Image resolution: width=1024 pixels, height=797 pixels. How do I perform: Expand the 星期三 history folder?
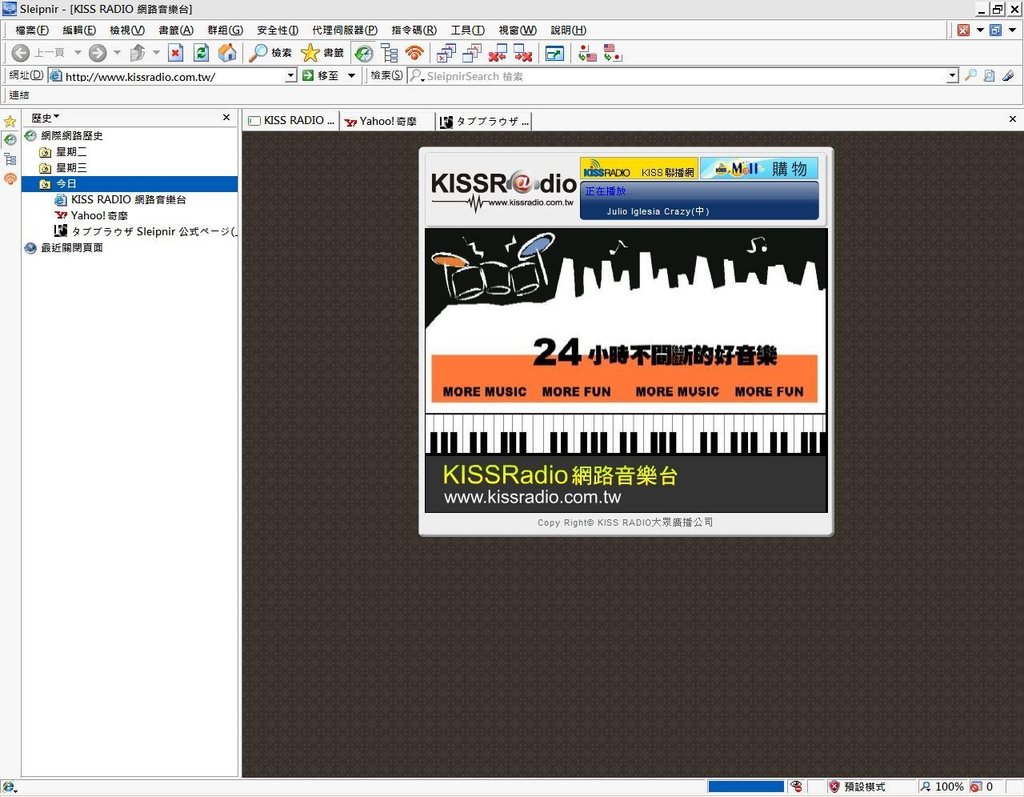[63, 167]
